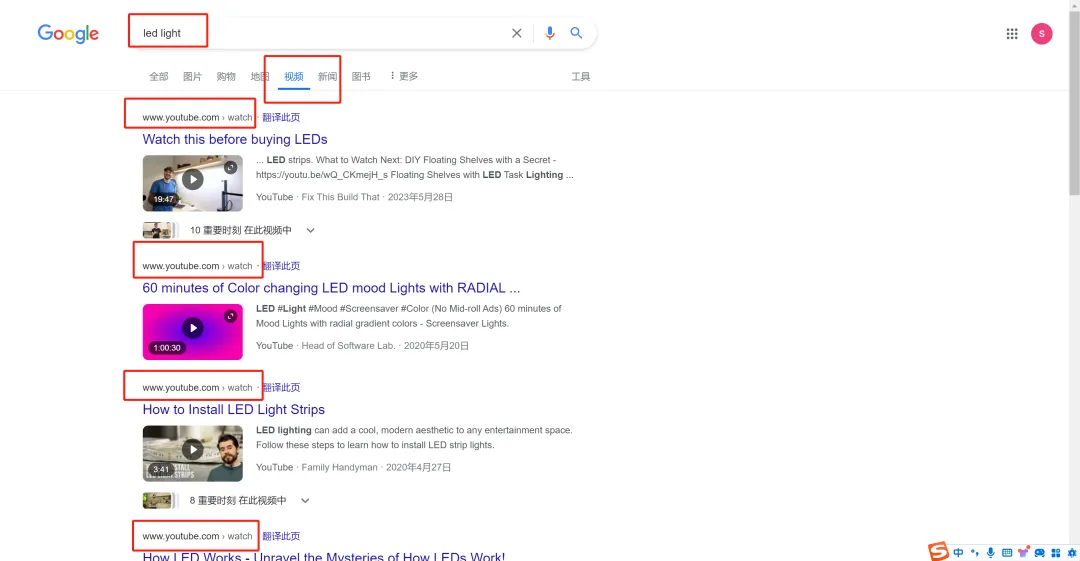Expand the '10 重要时刻' key moments chevron

pyautogui.click(x=311, y=230)
